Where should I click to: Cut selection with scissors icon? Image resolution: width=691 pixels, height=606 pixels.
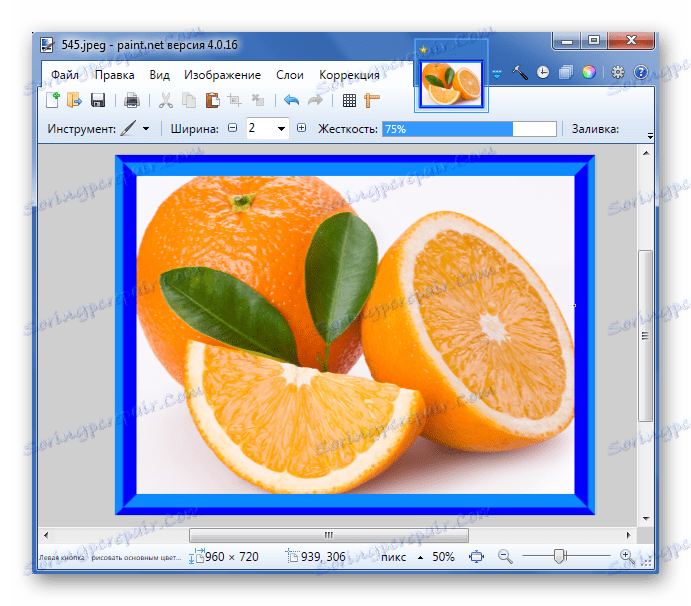click(x=165, y=100)
